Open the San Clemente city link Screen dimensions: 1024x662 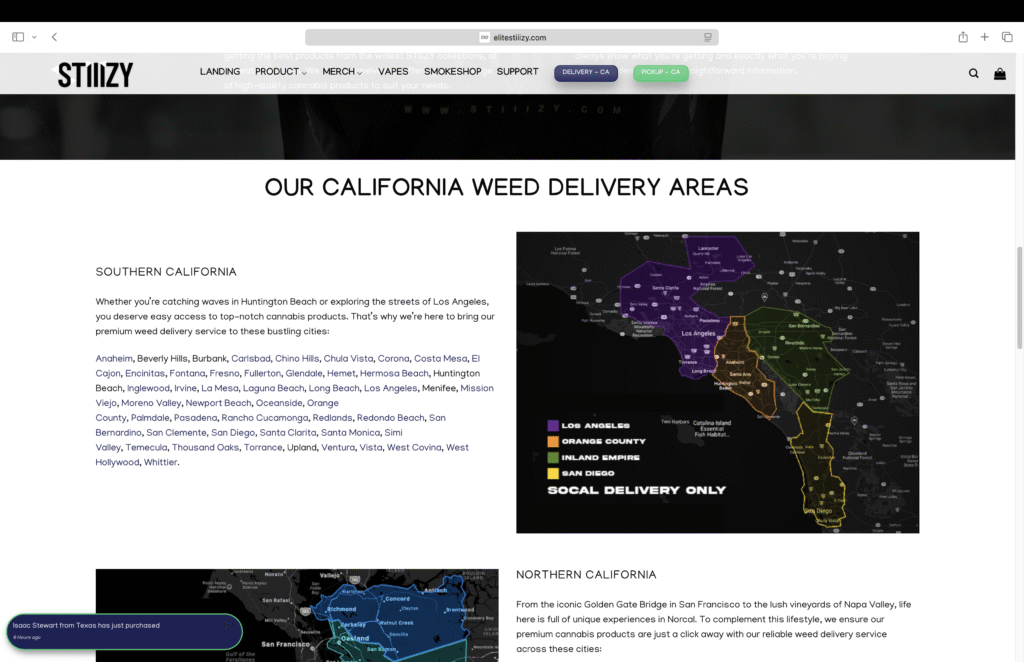[176, 433]
